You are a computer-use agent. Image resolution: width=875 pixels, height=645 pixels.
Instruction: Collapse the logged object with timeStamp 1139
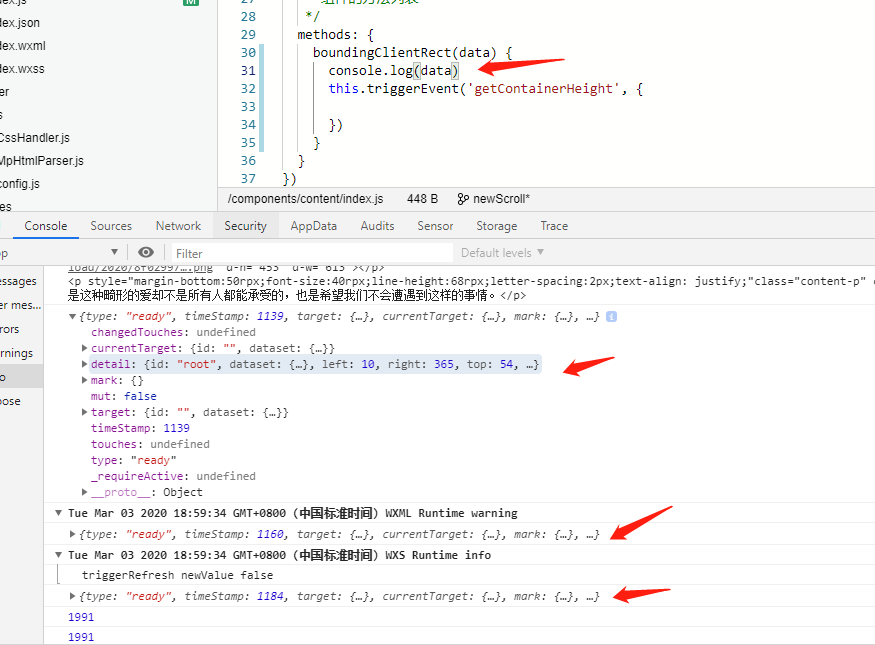(x=72, y=316)
